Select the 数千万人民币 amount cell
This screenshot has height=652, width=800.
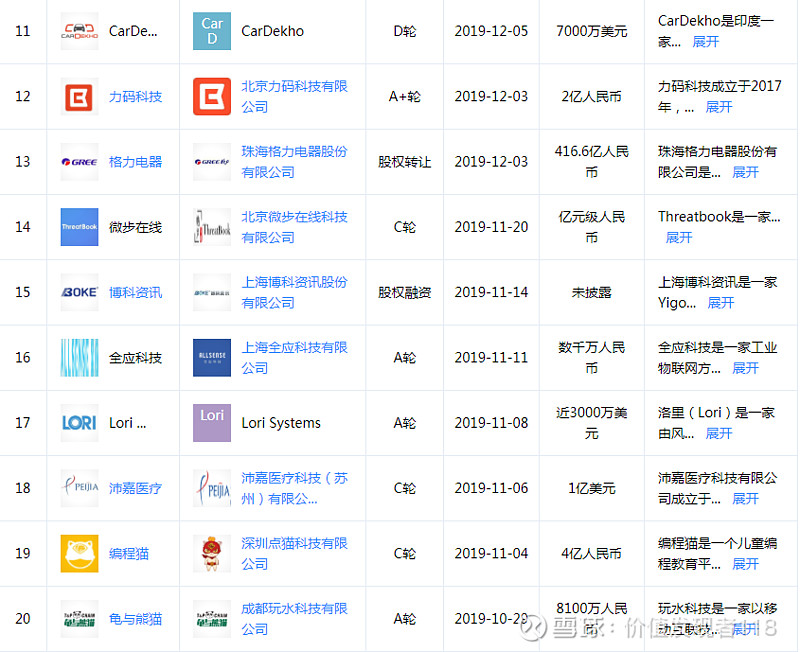pos(592,358)
